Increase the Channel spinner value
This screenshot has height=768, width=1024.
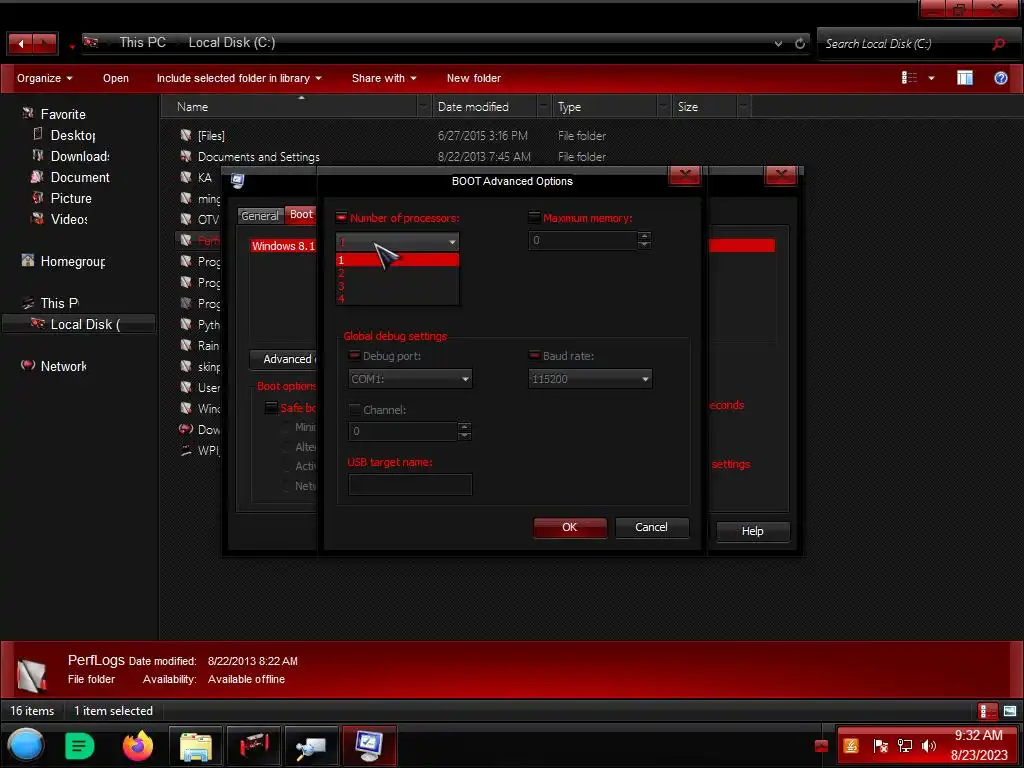(x=464, y=426)
